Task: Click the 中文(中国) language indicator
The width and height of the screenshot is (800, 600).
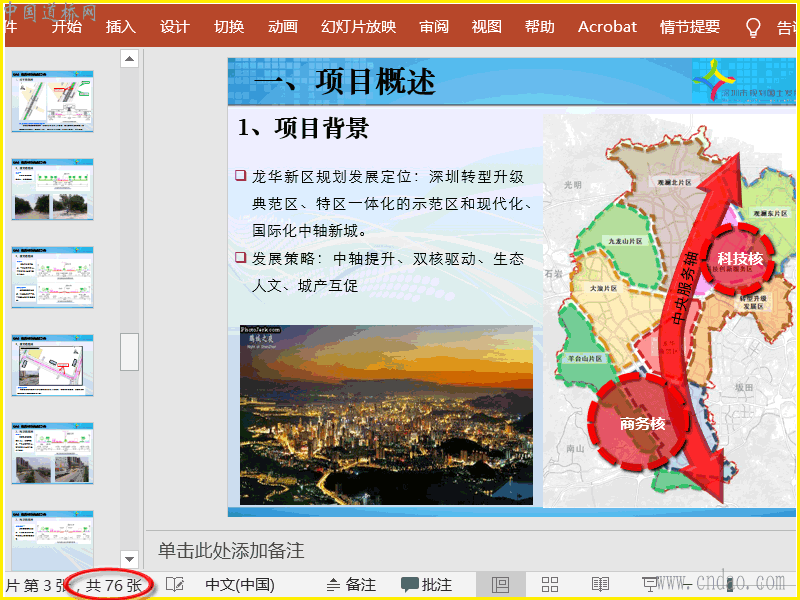Action: pos(240,585)
